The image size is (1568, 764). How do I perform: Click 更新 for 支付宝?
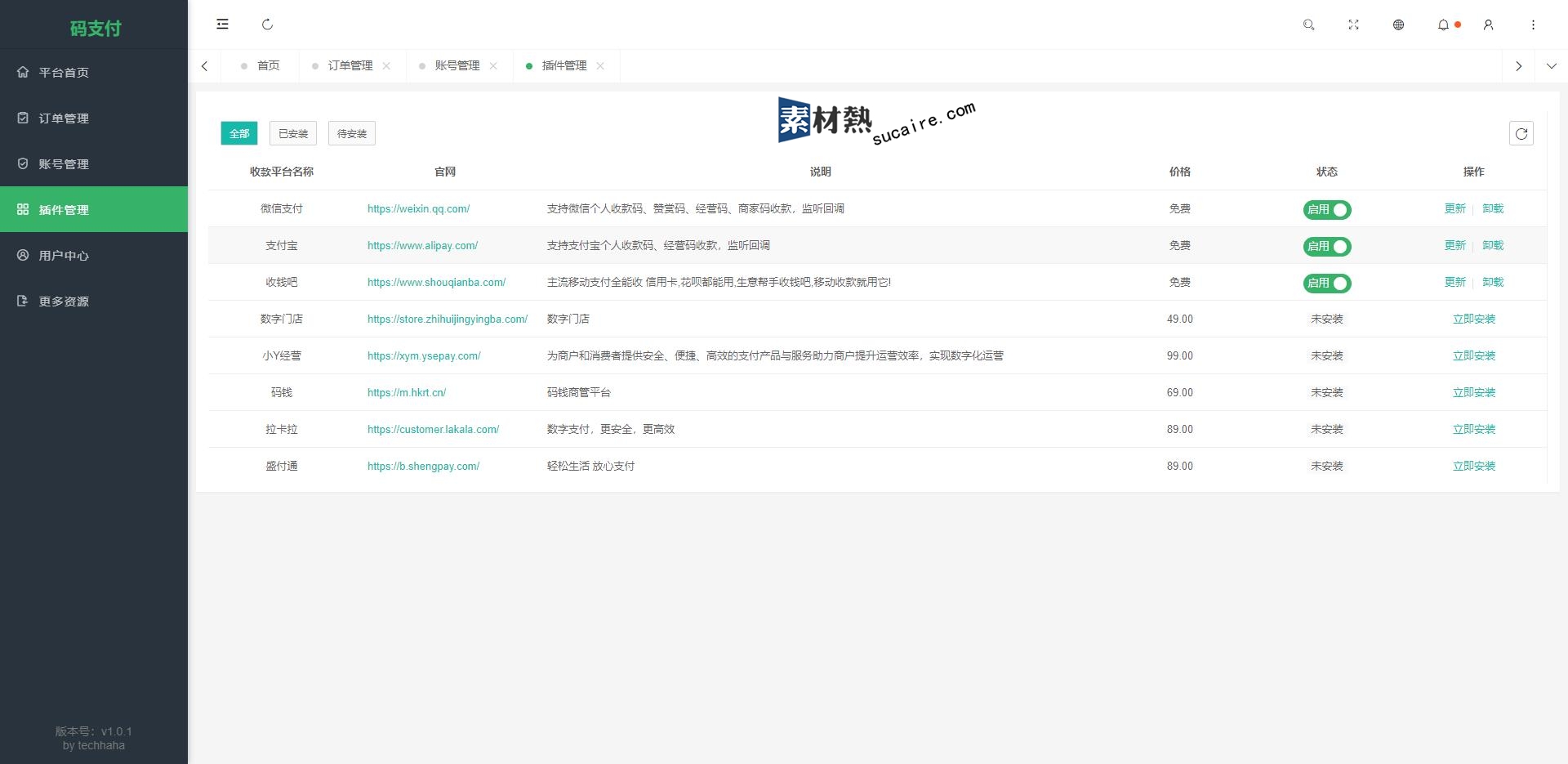(x=1455, y=245)
